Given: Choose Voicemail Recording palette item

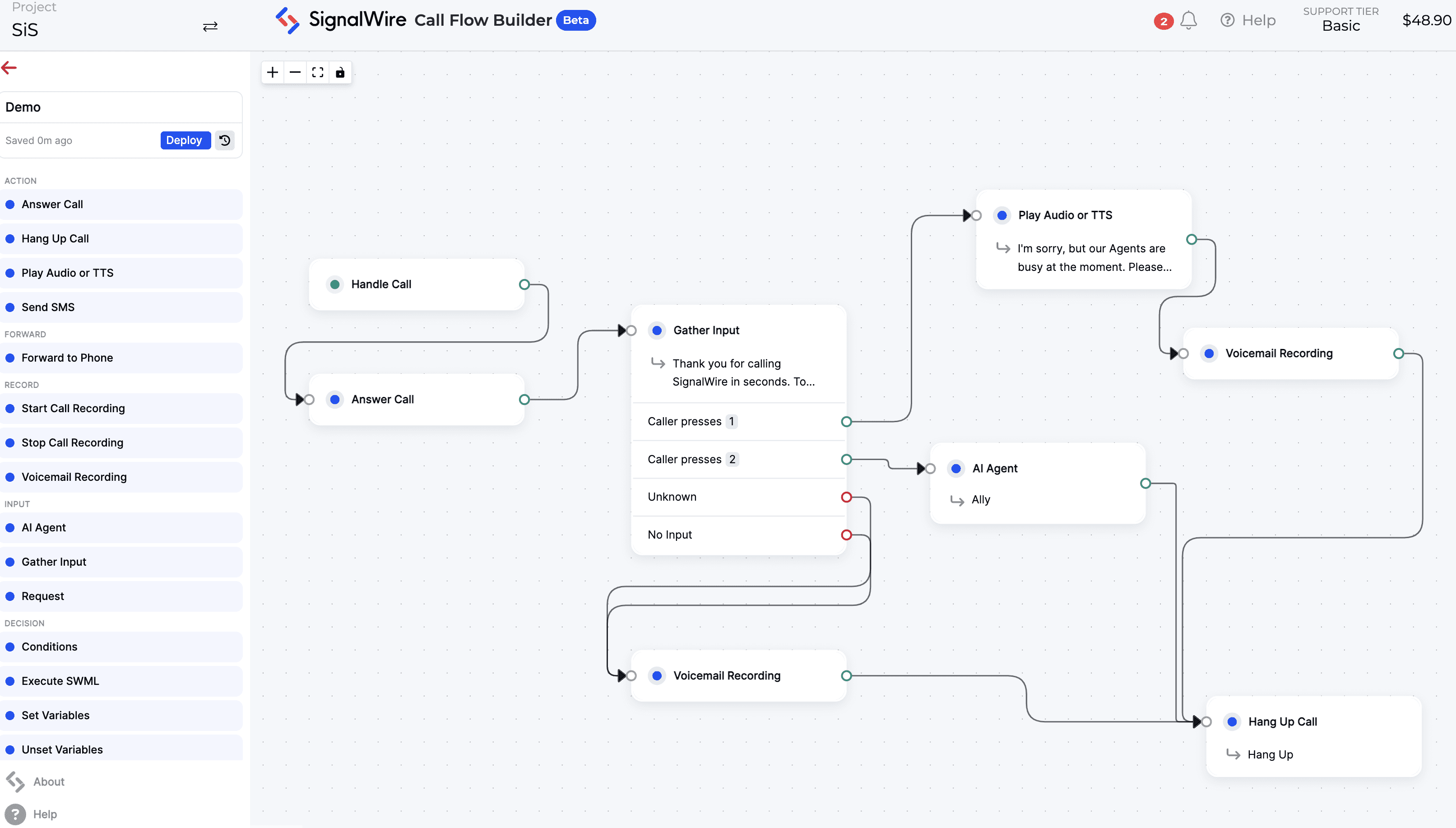Looking at the screenshot, I should [121, 477].
